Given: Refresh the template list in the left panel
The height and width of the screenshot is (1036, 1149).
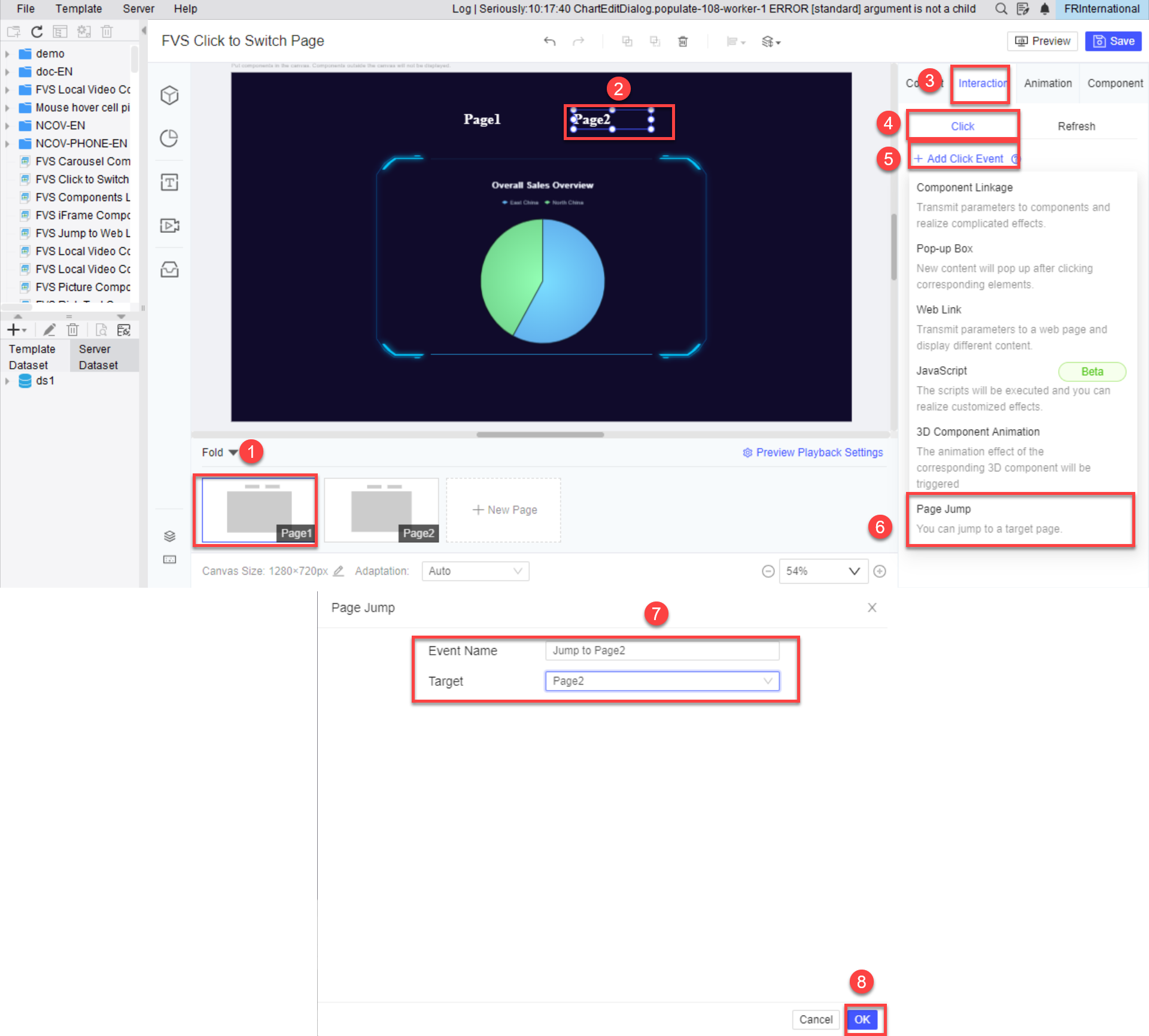Looking at the screenshot, I should coord(37,31).
